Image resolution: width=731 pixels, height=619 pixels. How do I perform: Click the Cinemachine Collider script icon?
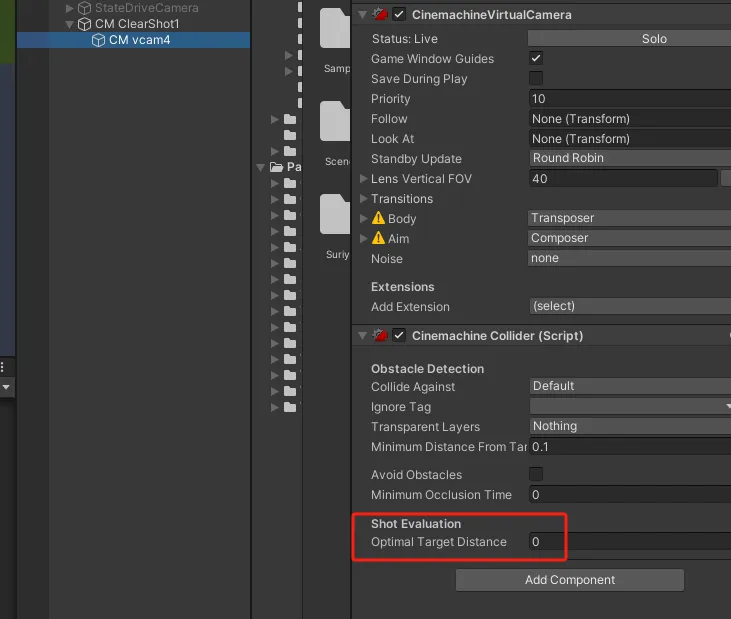pos(380,335)
